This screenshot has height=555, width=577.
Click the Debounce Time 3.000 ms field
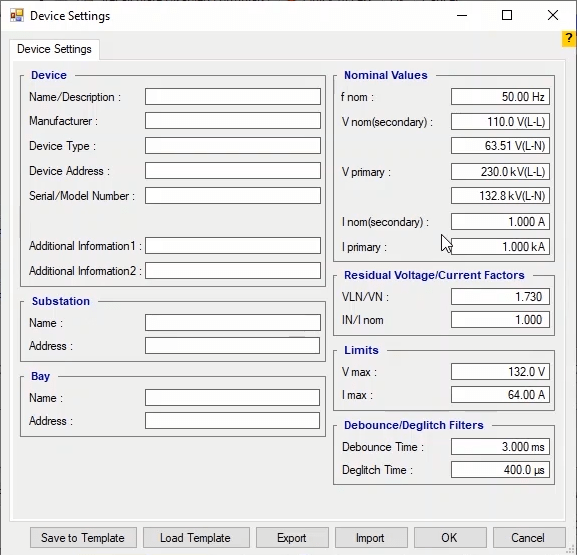pyautogui.click(x=500, y=447)
